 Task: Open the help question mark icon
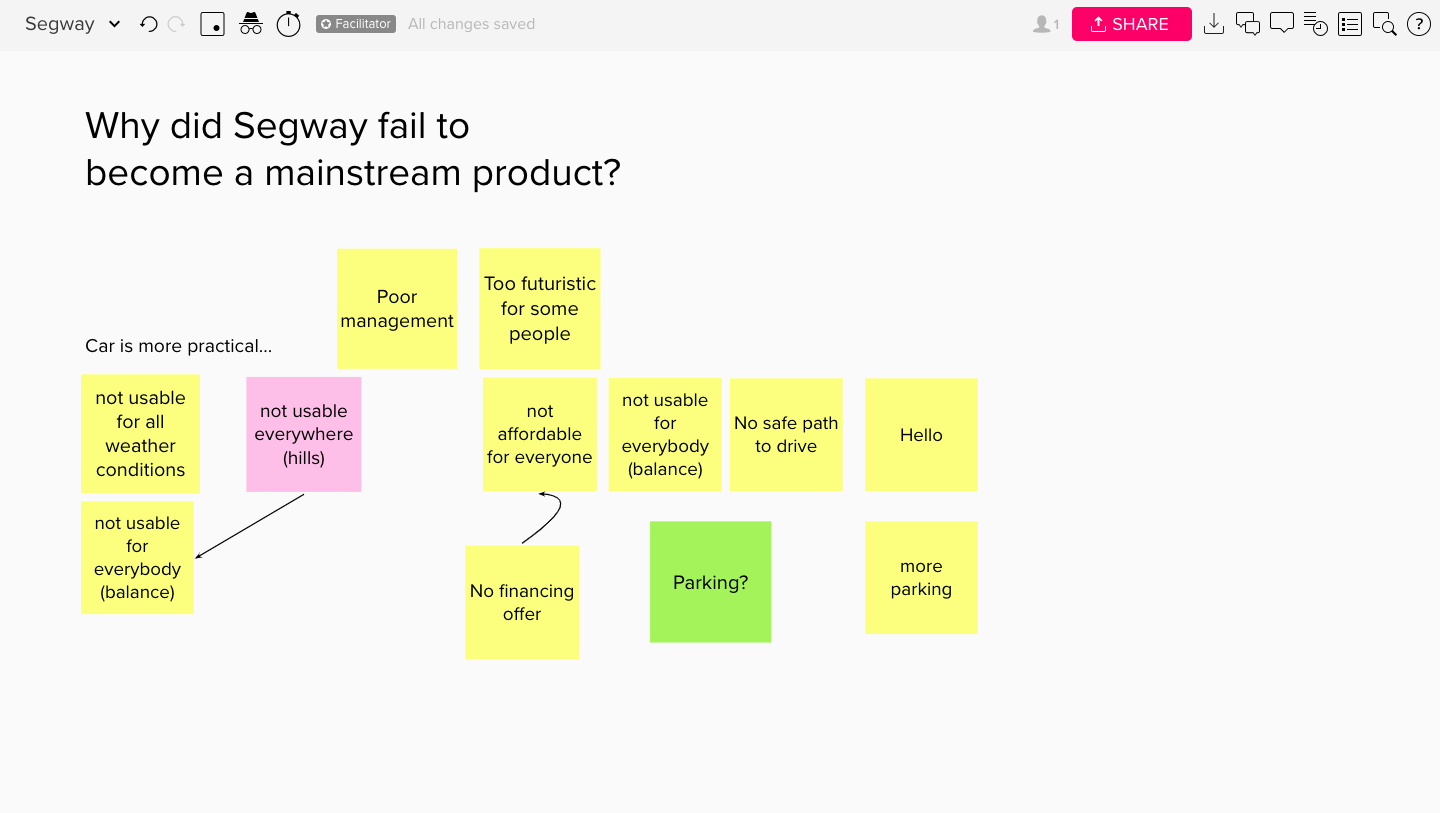[1418, 24]
